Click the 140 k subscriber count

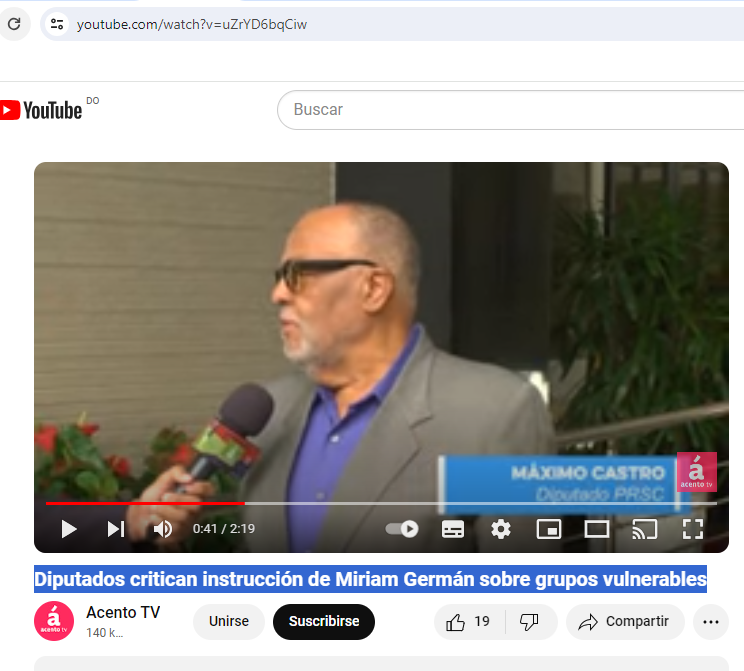[104, 633]
